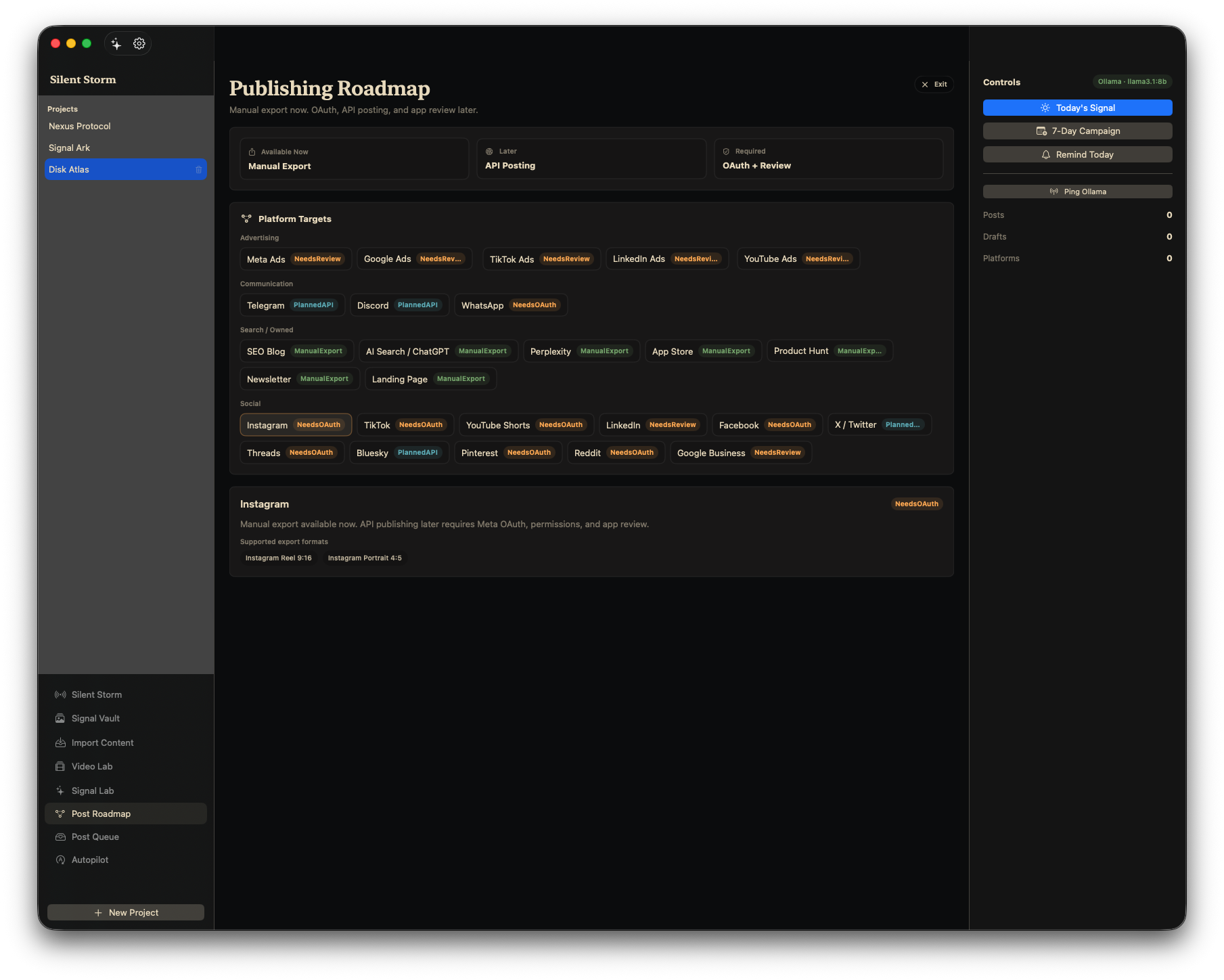Click the antenna icon on Ping Ollama
Screen dimensions: 1224x980
click(1054, 192)
